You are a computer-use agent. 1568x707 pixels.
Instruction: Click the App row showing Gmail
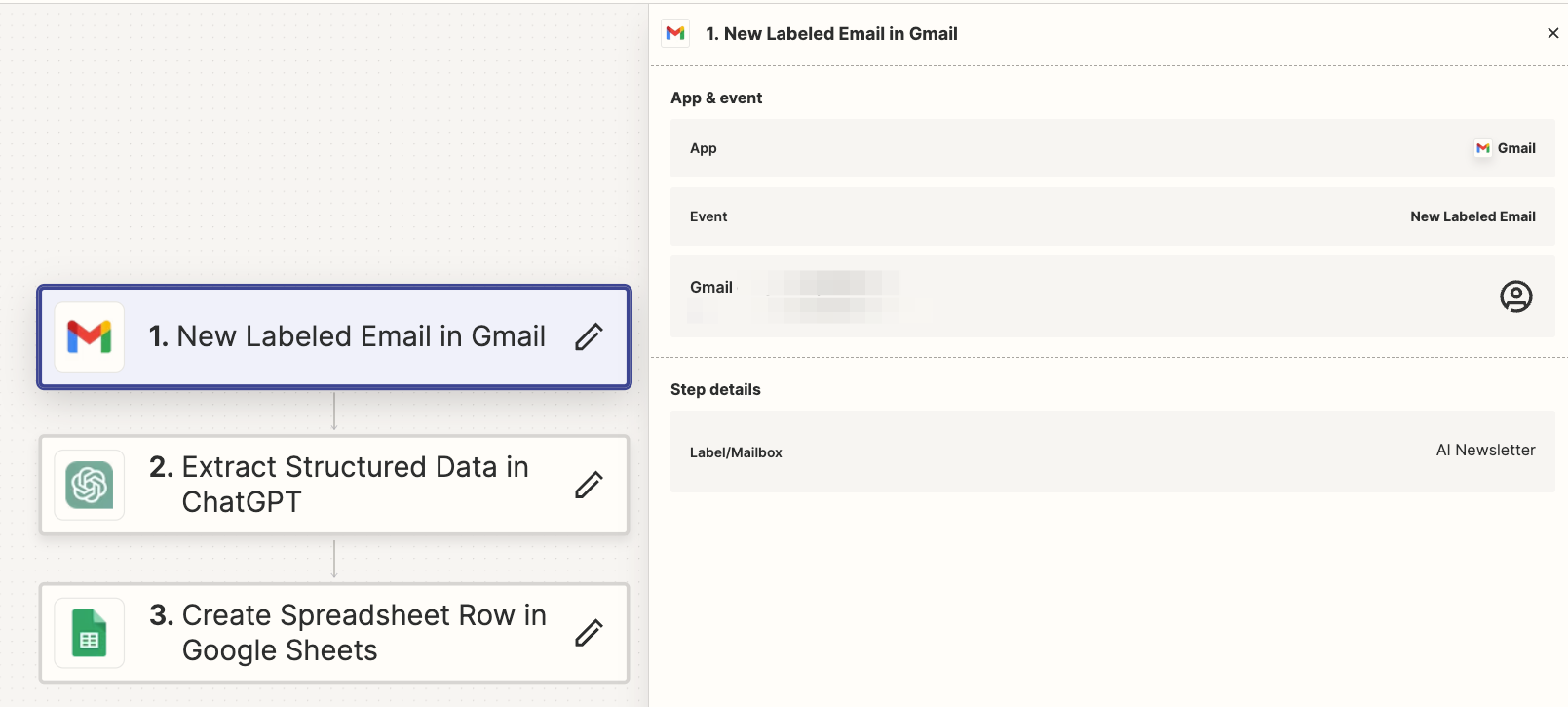[x=1112, y=148]
